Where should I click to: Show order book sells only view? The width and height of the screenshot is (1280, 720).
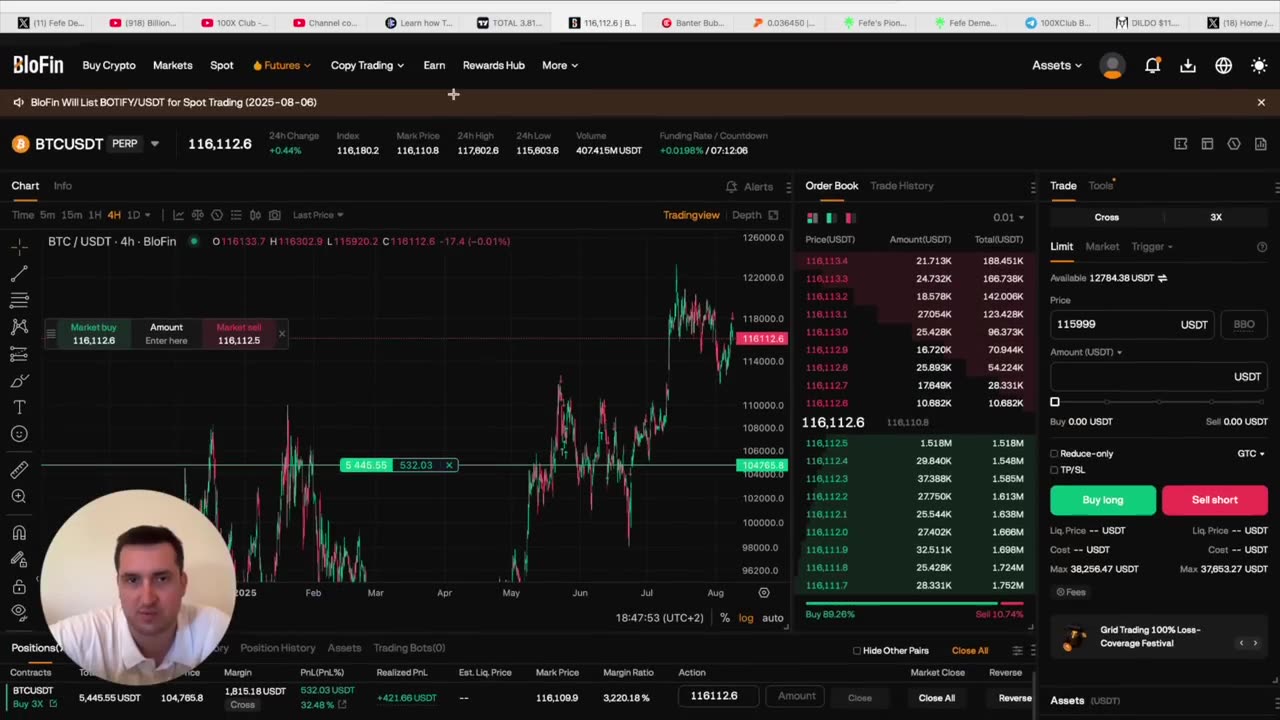click(849, 217)
